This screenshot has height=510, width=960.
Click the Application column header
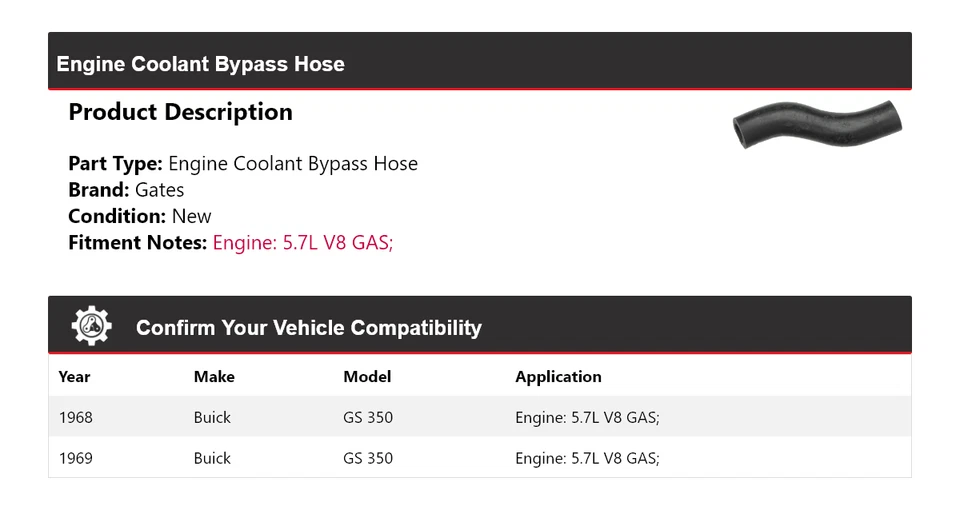coord(558,377)
